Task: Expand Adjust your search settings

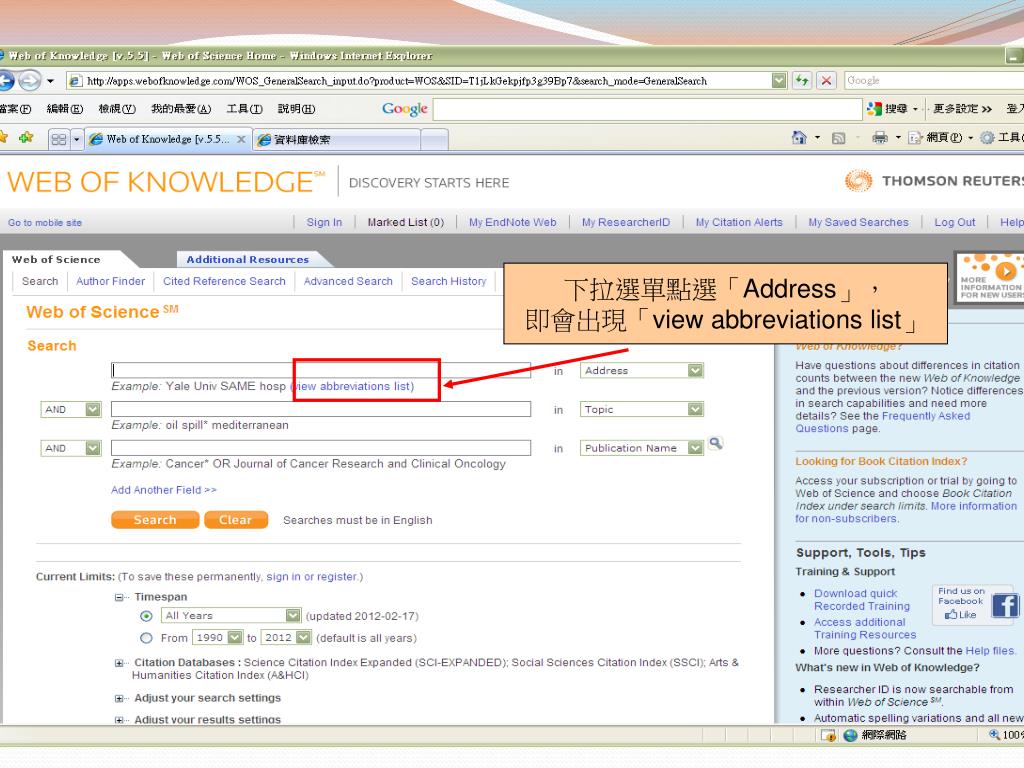Action: pyautogui.click(x=119, y=699)
